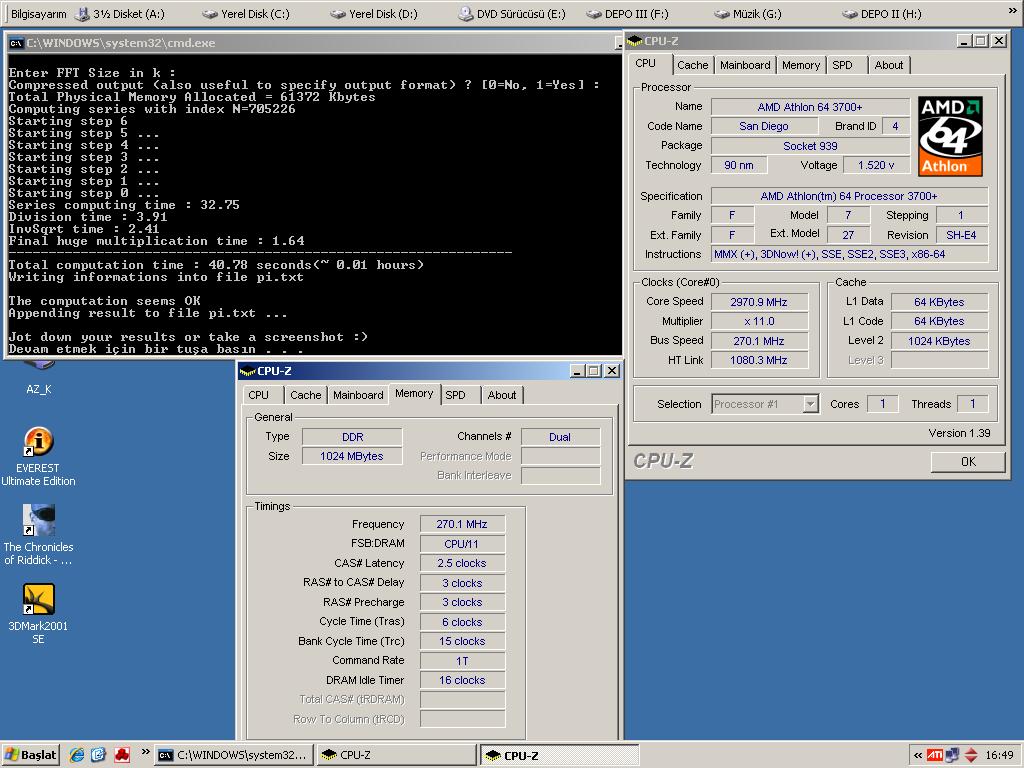Switch to Cache tab in CPU window

(692, 65)
